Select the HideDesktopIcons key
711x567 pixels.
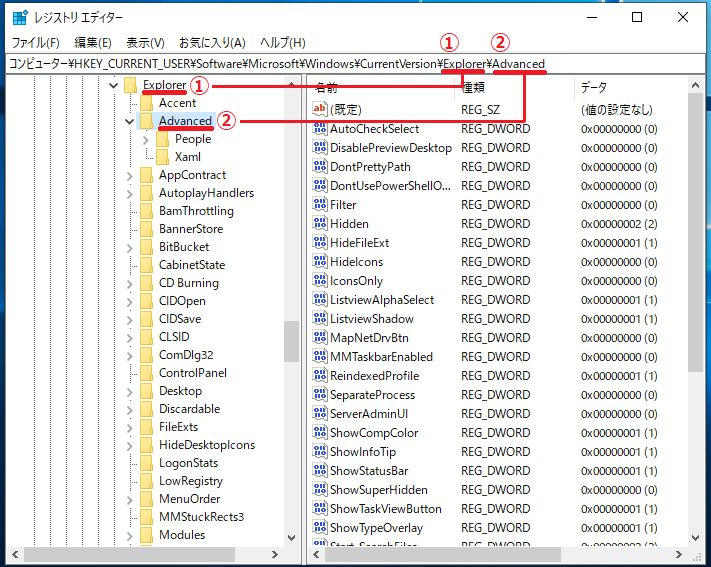point(207,445)
